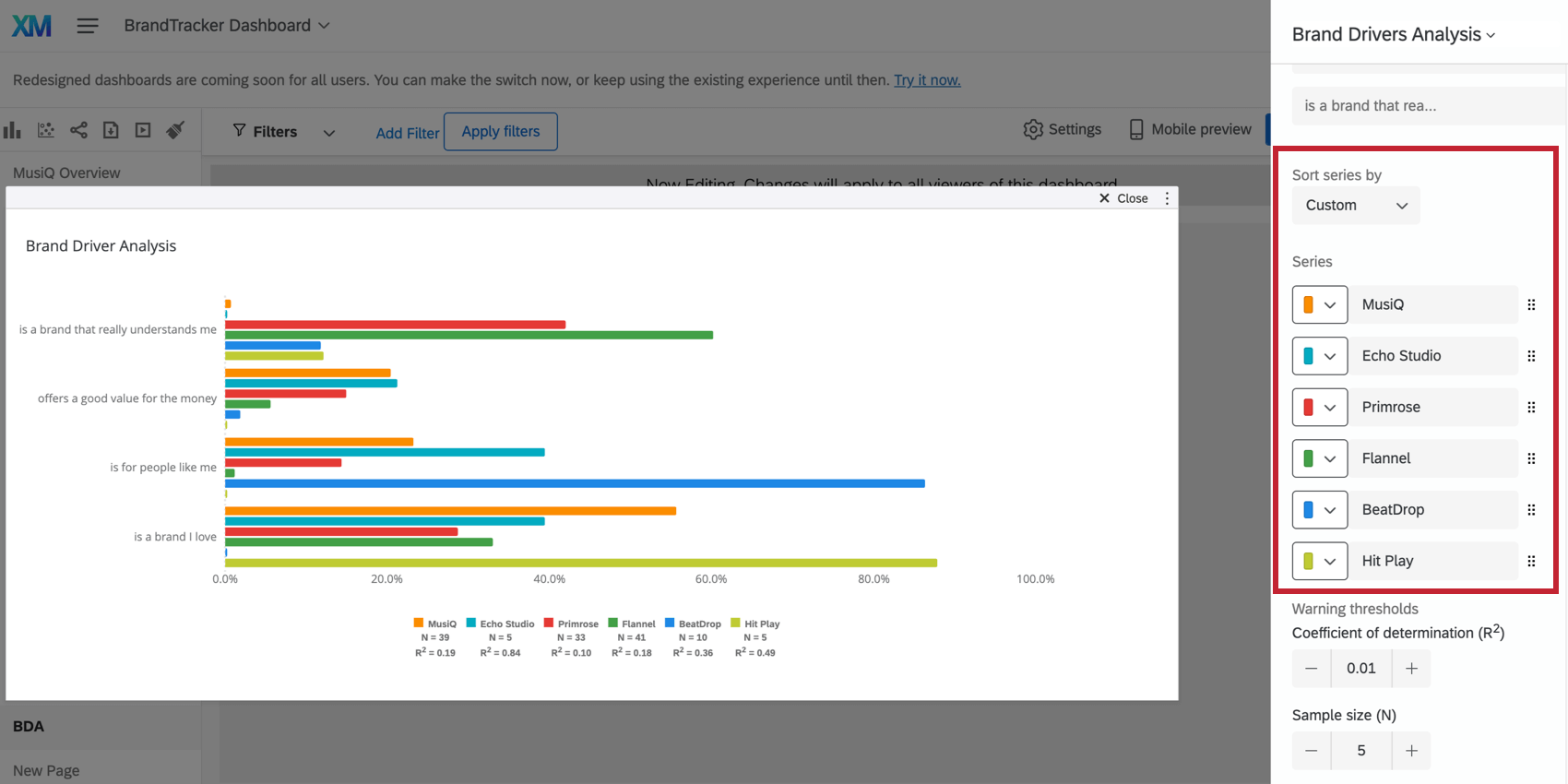Expand the Filters chevron dropdown
The height and width of the screenshot is (784, 1568).
point(329,133)
